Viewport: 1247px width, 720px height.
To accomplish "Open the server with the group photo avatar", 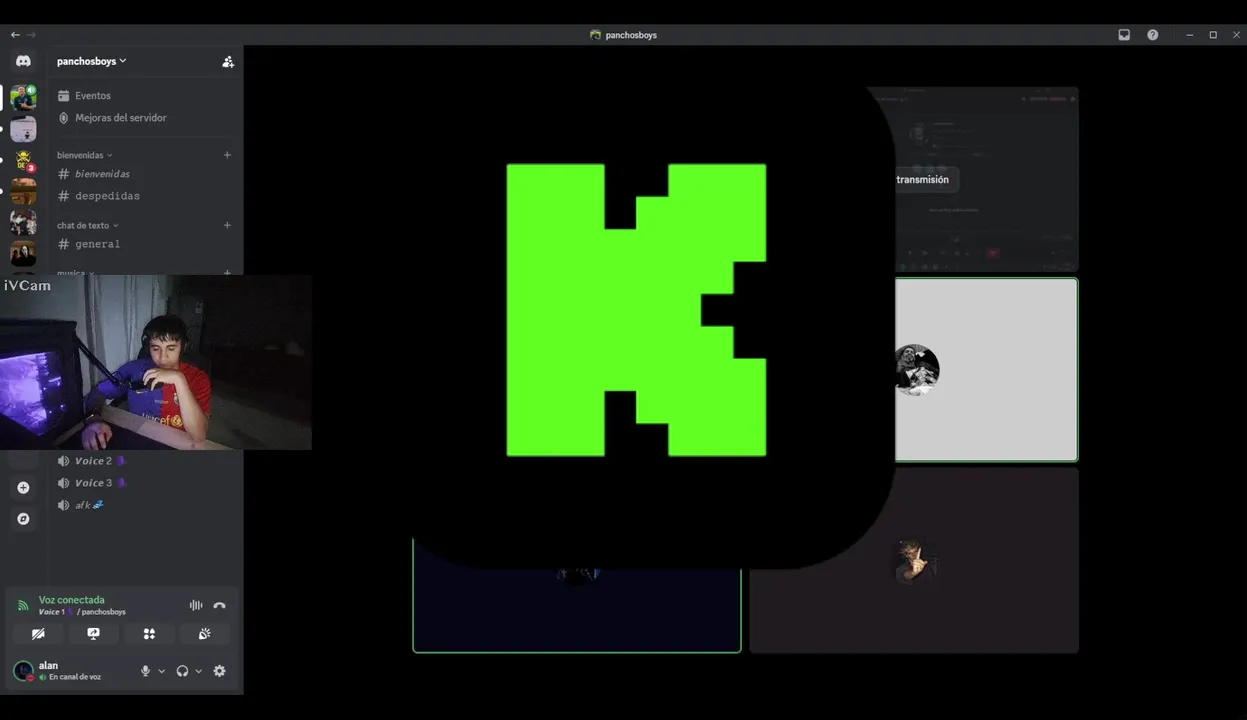I will 23,222.
